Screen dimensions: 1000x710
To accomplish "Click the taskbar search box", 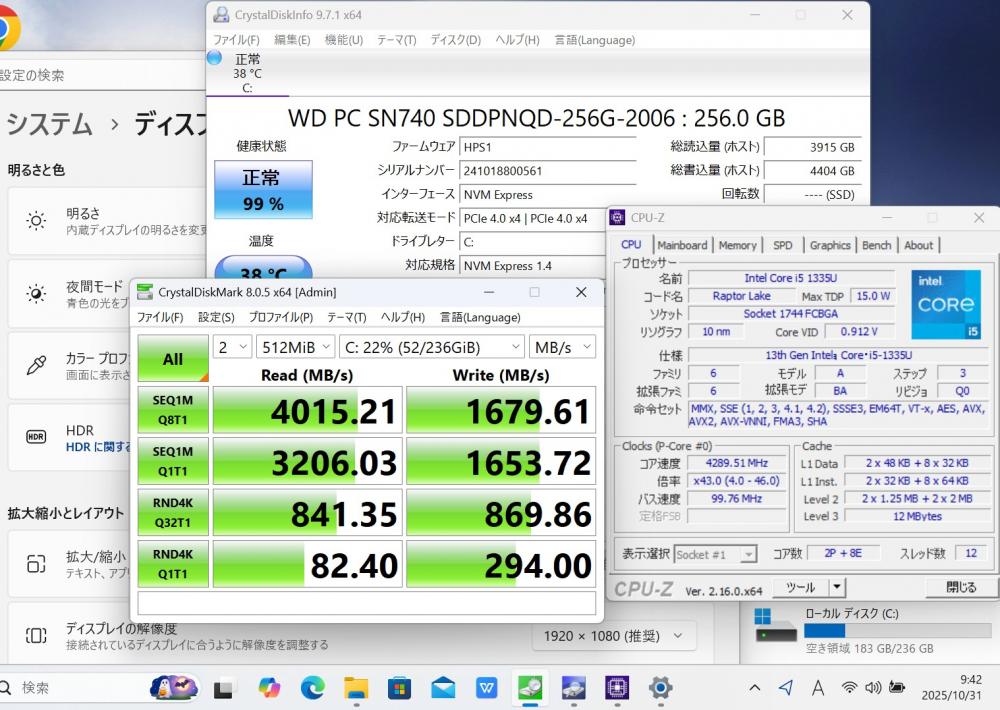I will point(70,688).
